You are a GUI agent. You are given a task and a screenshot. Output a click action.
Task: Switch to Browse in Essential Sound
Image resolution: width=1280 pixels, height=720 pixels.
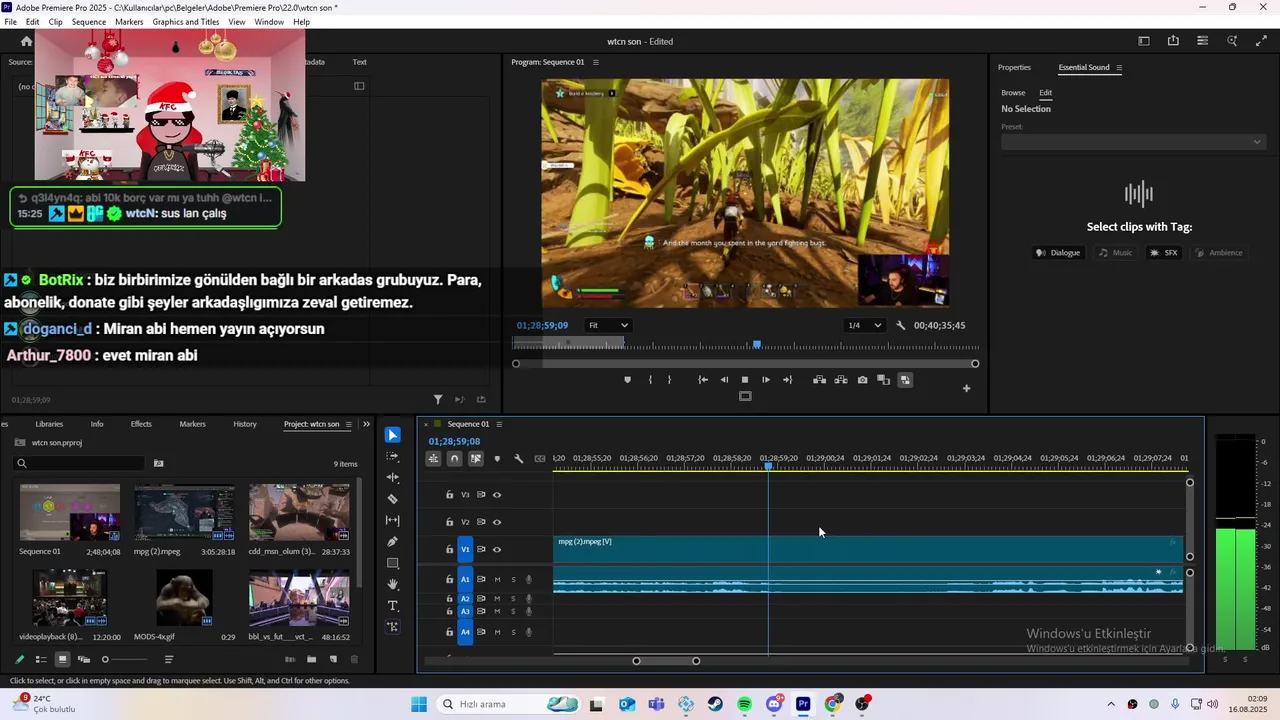point(1013,93)
